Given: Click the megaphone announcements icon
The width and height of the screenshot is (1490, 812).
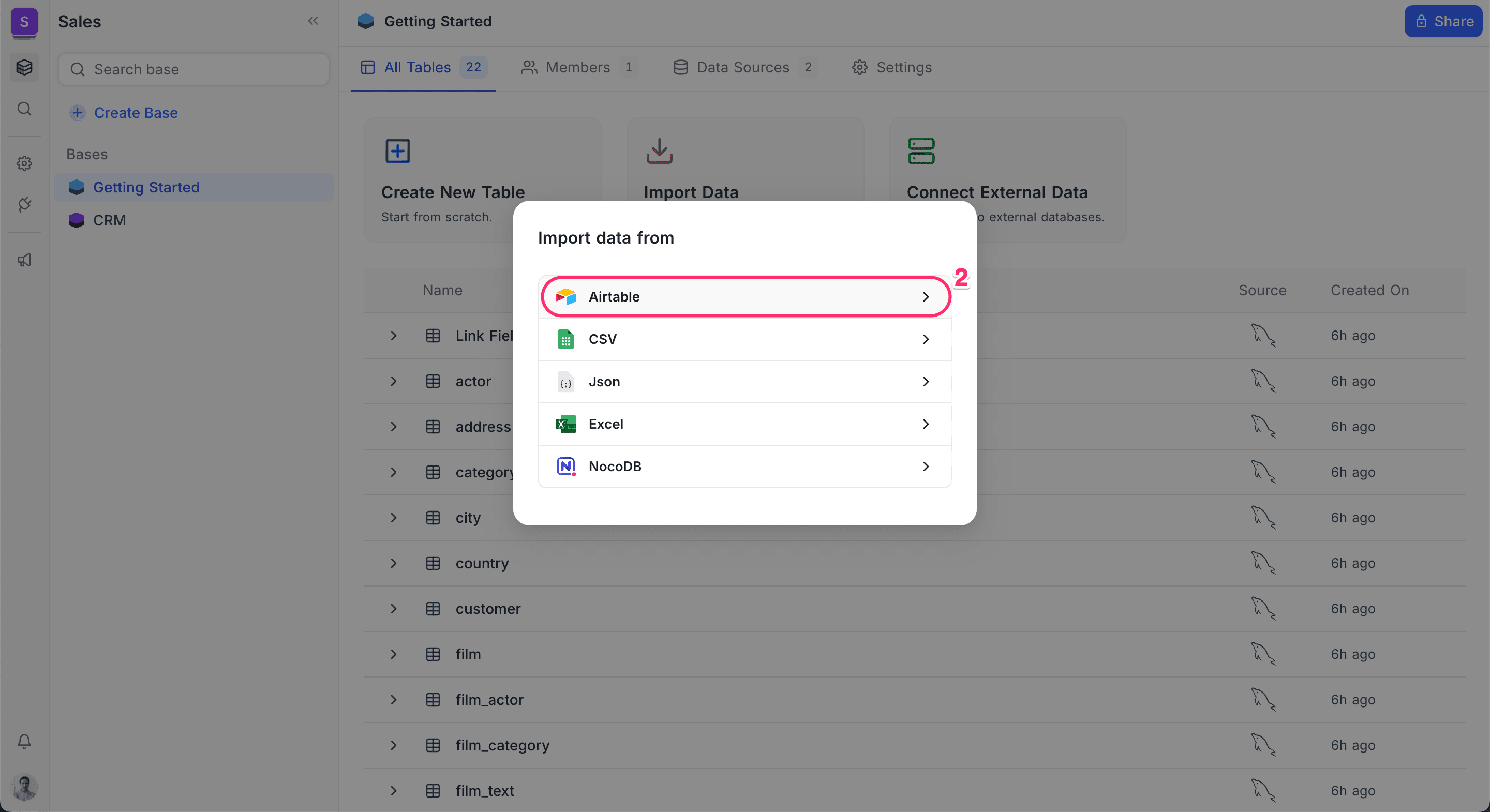Looking at the screenshot, I should 24,260.
